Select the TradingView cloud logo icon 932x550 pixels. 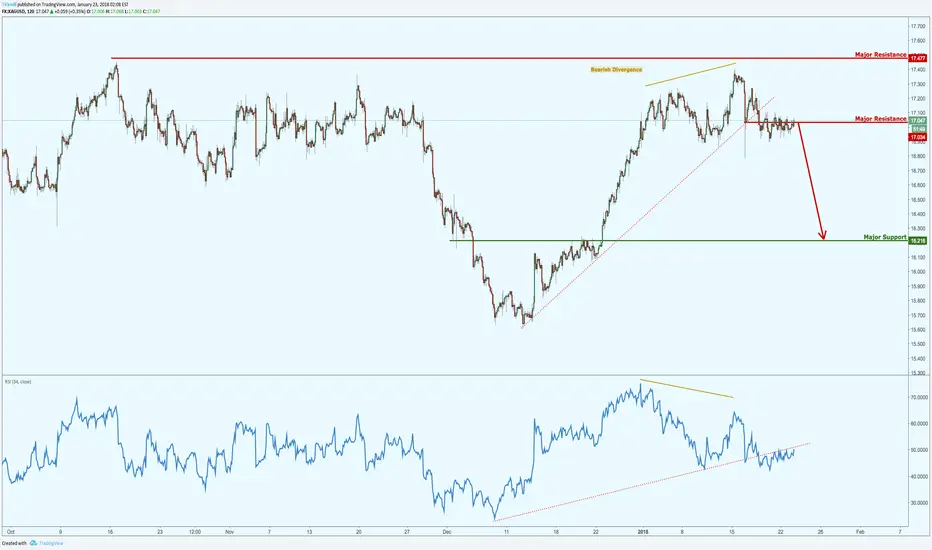click(x=33, y=543)
